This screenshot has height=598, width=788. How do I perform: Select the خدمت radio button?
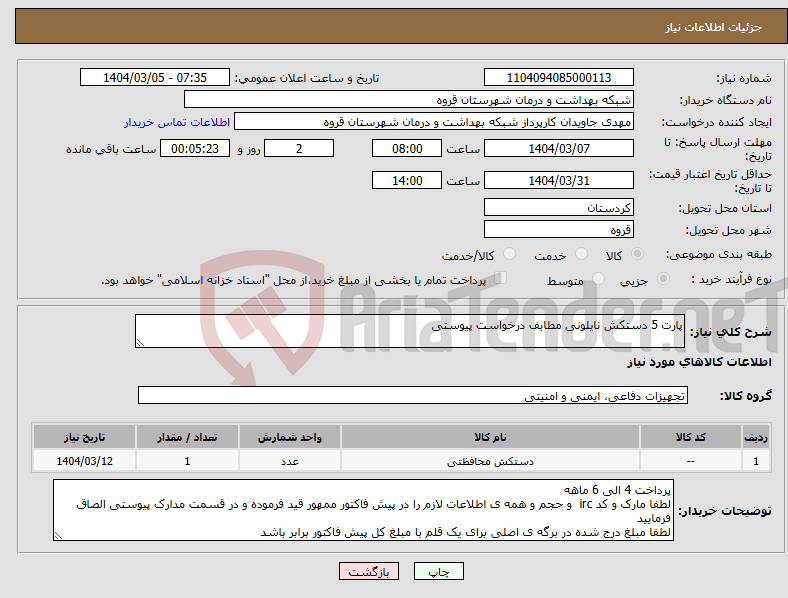tap(581, 254)
